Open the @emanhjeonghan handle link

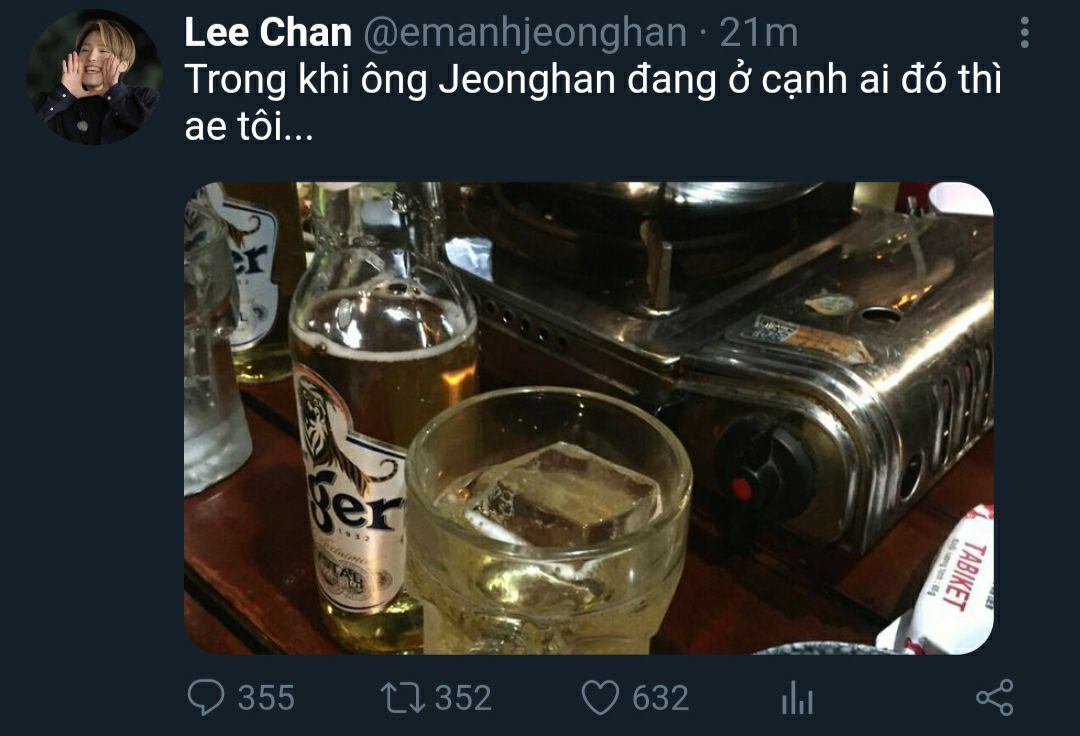coord(525,34)
